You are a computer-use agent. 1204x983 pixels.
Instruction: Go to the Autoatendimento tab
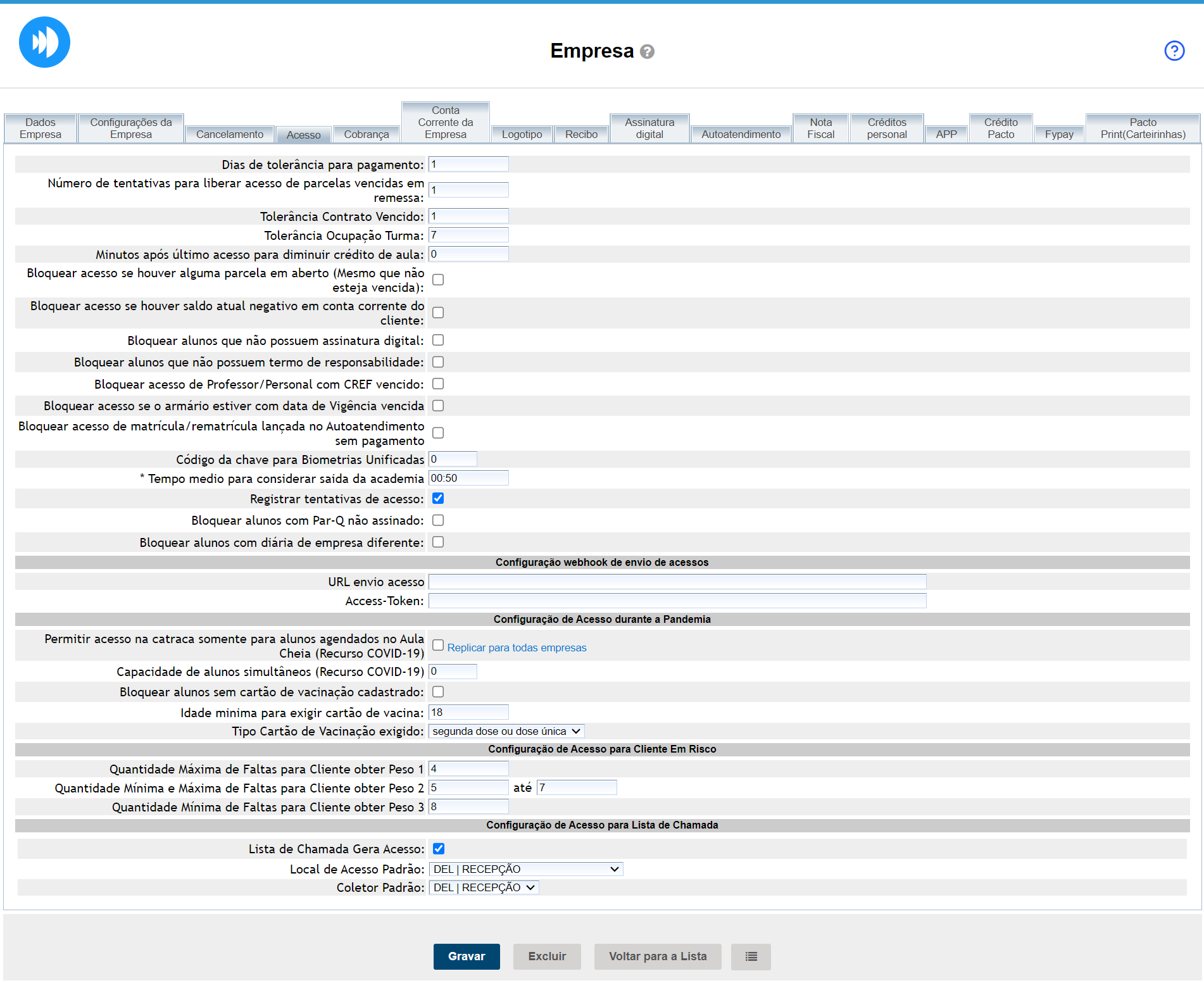tap(741, 134)
